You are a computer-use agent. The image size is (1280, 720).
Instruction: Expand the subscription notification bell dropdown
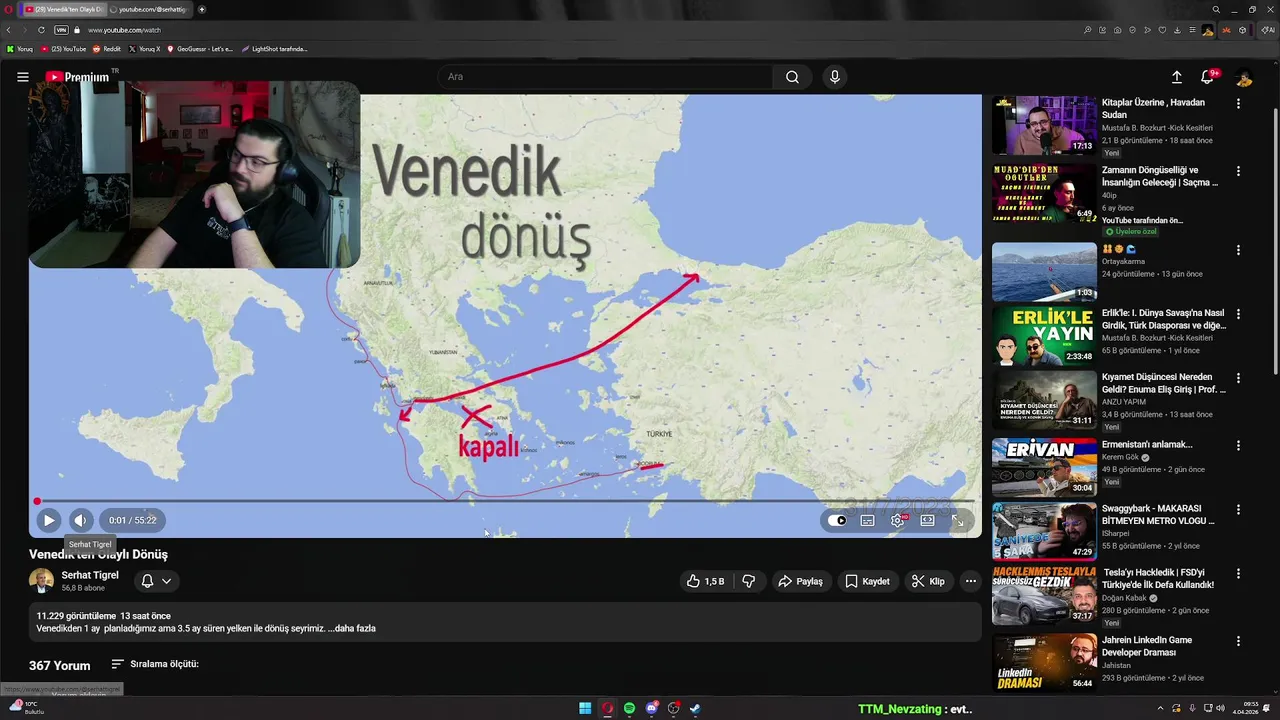pyautogui.click(x=156, y=581)
